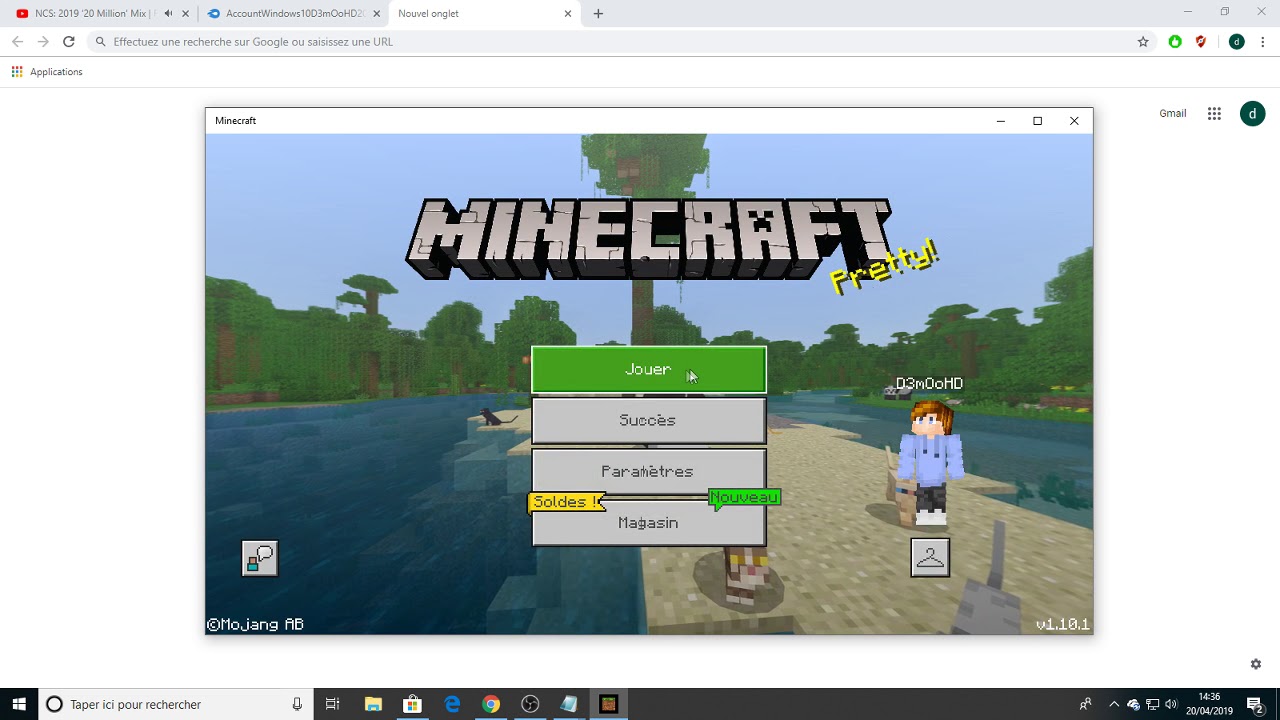The image size is (1280, 720).
Task: Open the Chrome three-dot menu
Action: (1263, 42)
